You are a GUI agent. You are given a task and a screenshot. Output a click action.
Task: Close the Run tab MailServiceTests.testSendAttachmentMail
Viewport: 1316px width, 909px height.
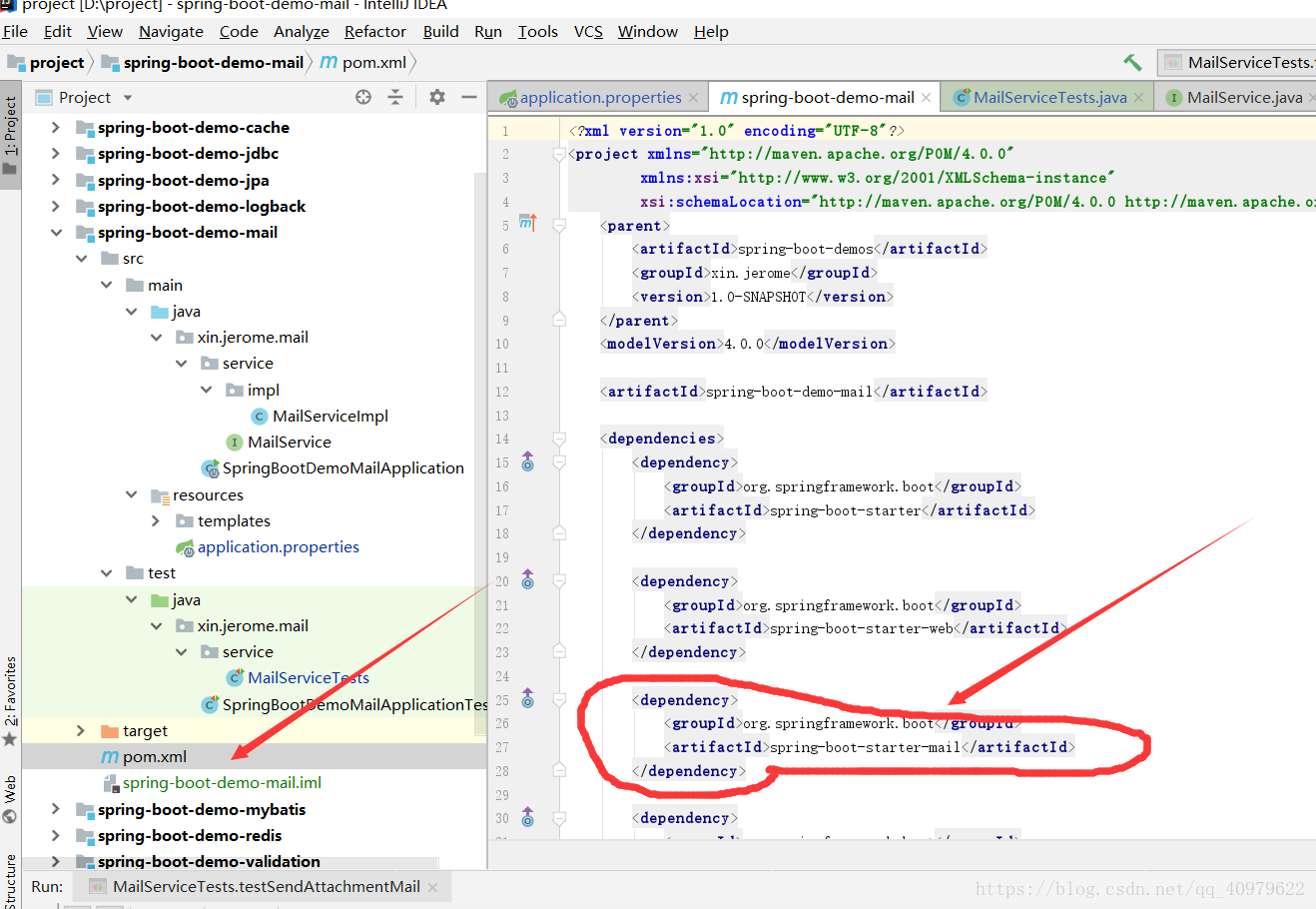pos(432,887)
